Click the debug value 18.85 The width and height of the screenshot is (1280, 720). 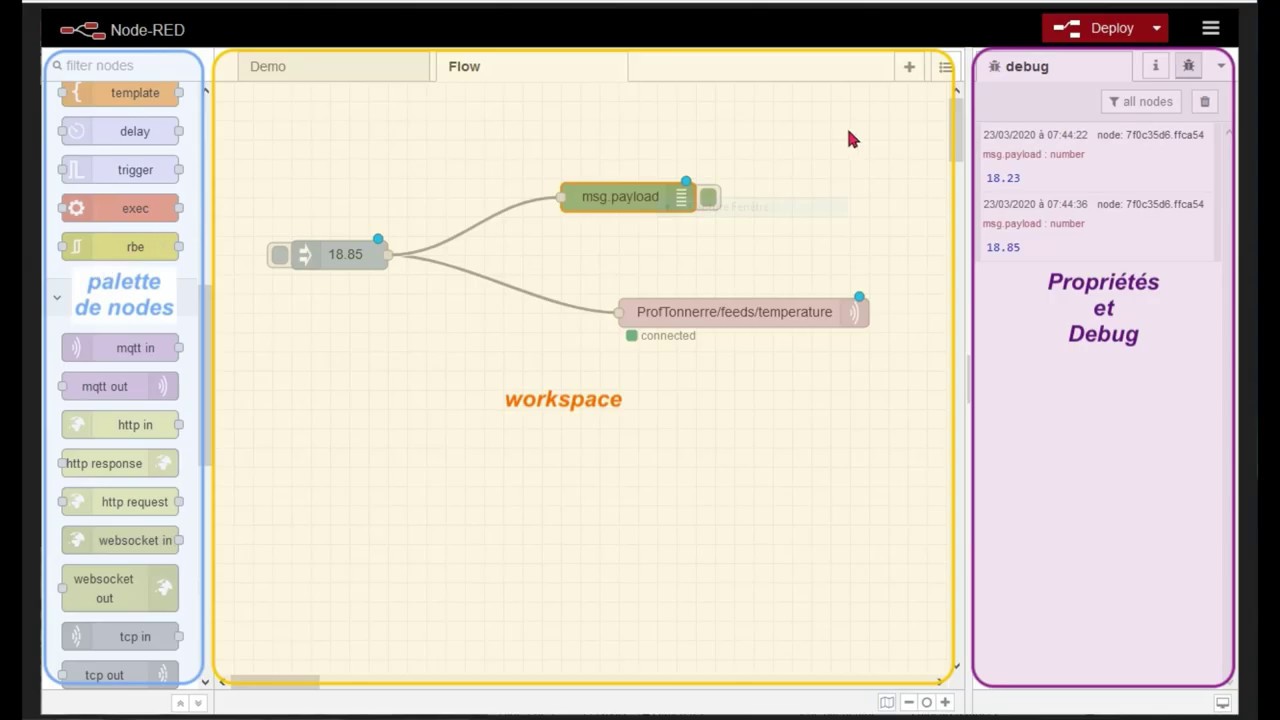(1003, 247)
